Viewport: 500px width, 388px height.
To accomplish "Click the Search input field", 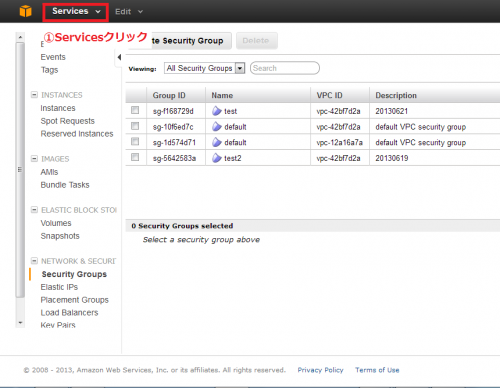I will [x=285, y=68].
